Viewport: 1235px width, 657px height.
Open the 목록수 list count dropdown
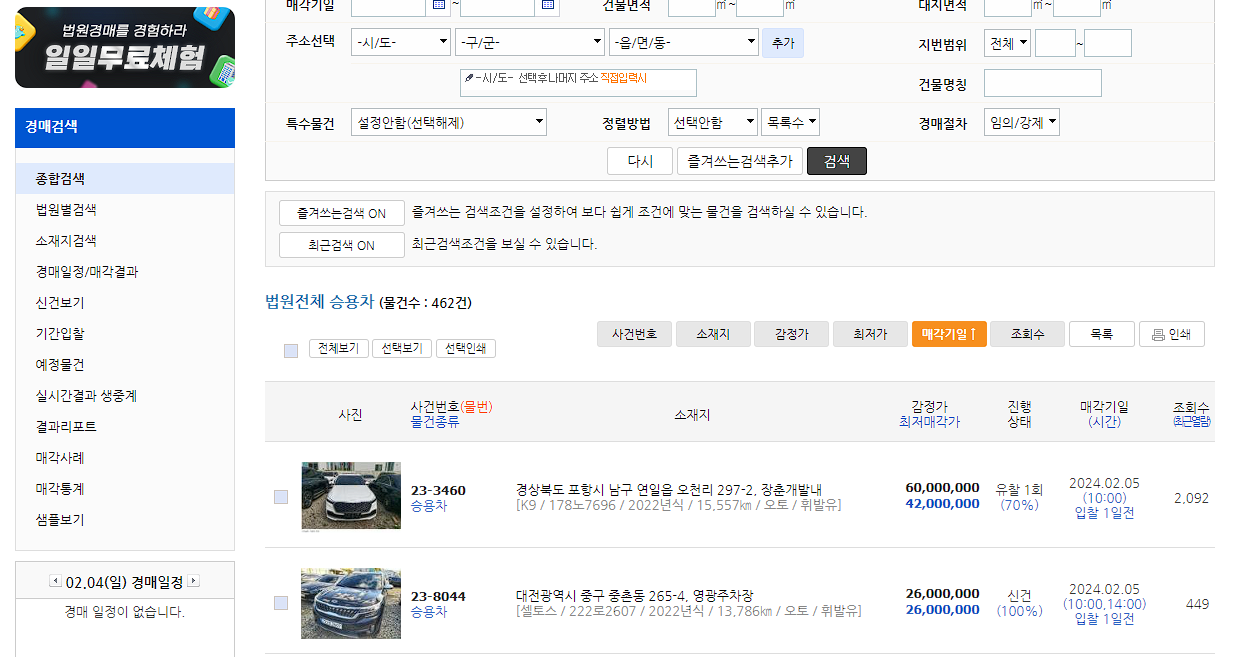coord(791,121)
